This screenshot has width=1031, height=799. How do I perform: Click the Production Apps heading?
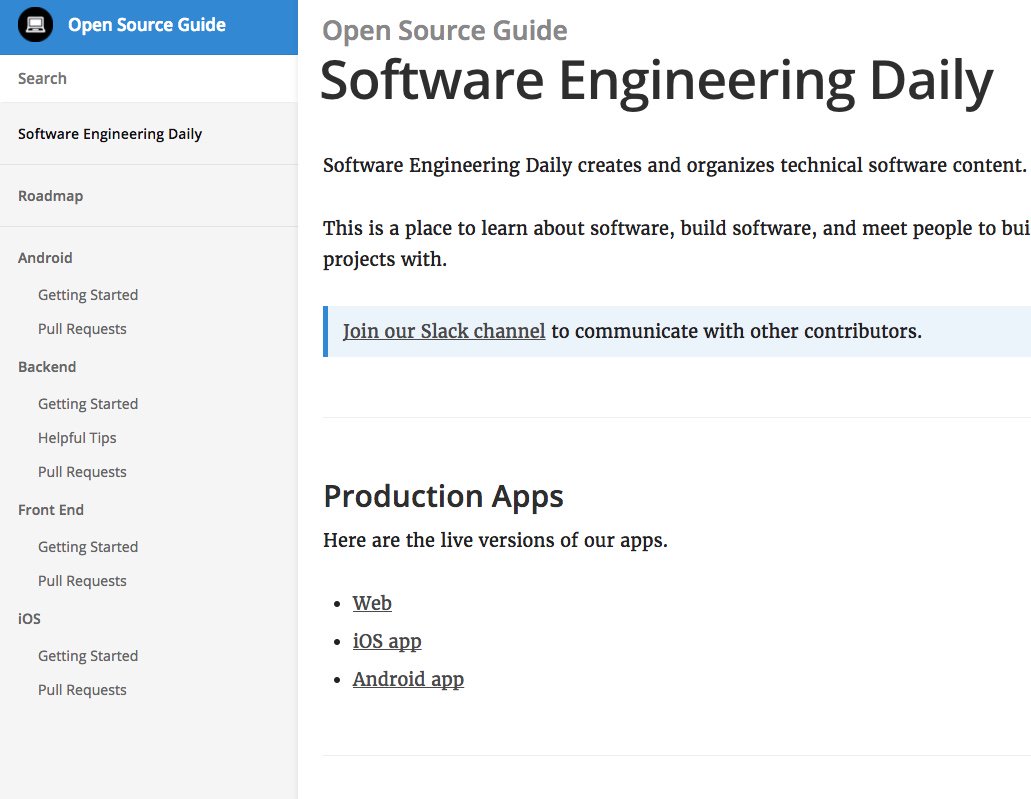tap(443, 496)
